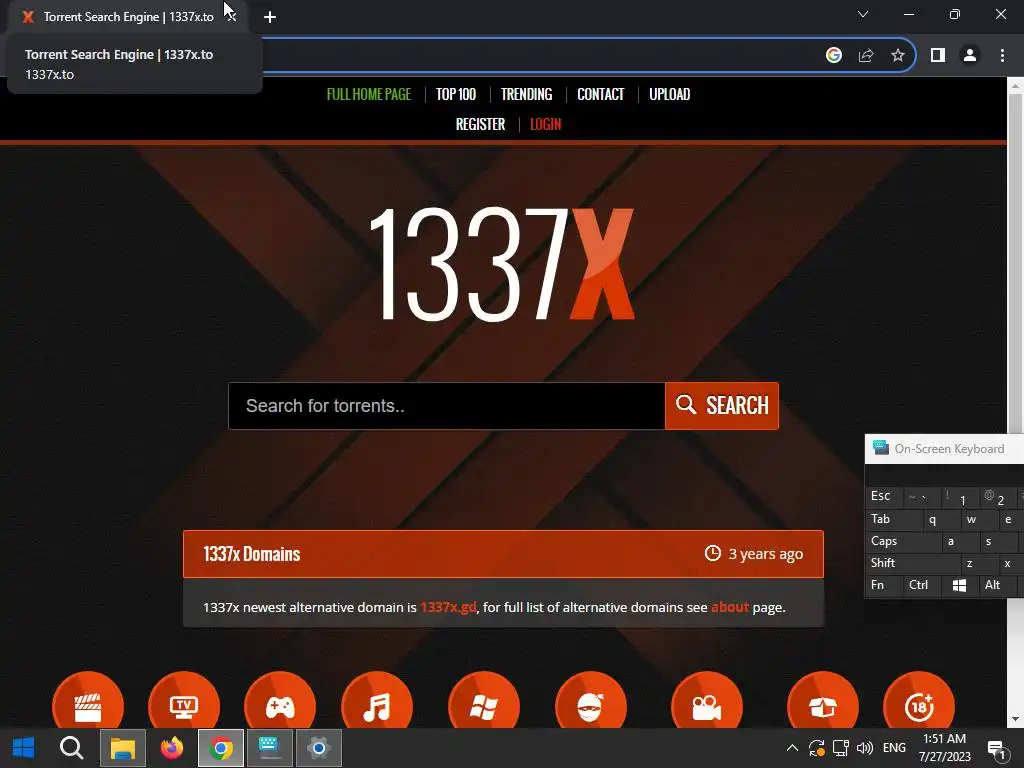
Task: Open Chrome three-dot menu
Action: (x=1002, y=56)
